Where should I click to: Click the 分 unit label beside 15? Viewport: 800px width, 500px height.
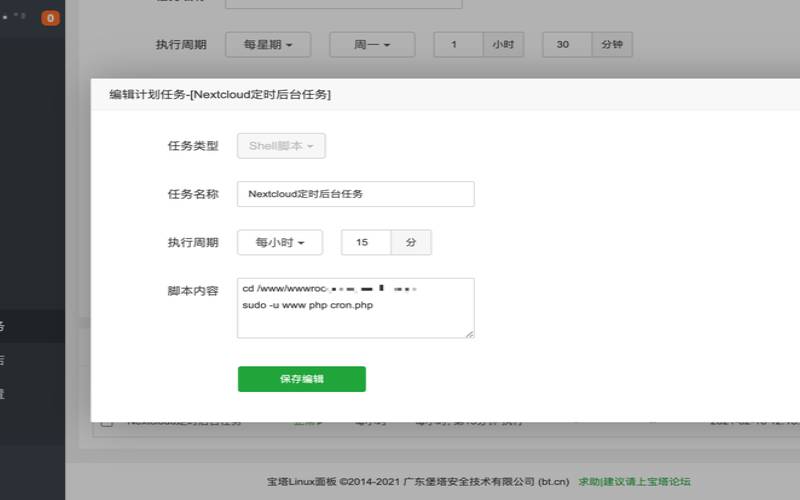411,242
